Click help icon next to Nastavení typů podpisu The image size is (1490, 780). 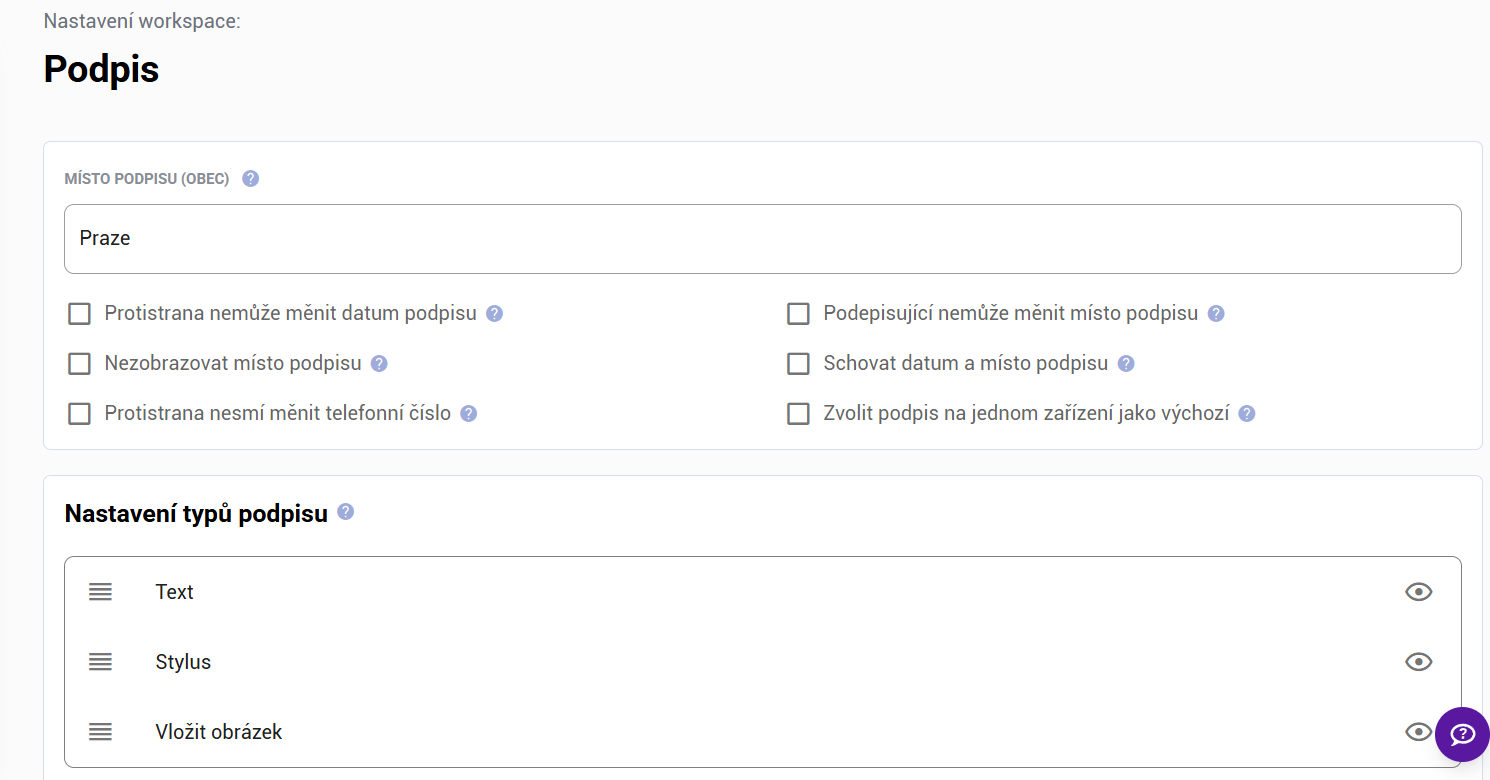coord(346,512)
